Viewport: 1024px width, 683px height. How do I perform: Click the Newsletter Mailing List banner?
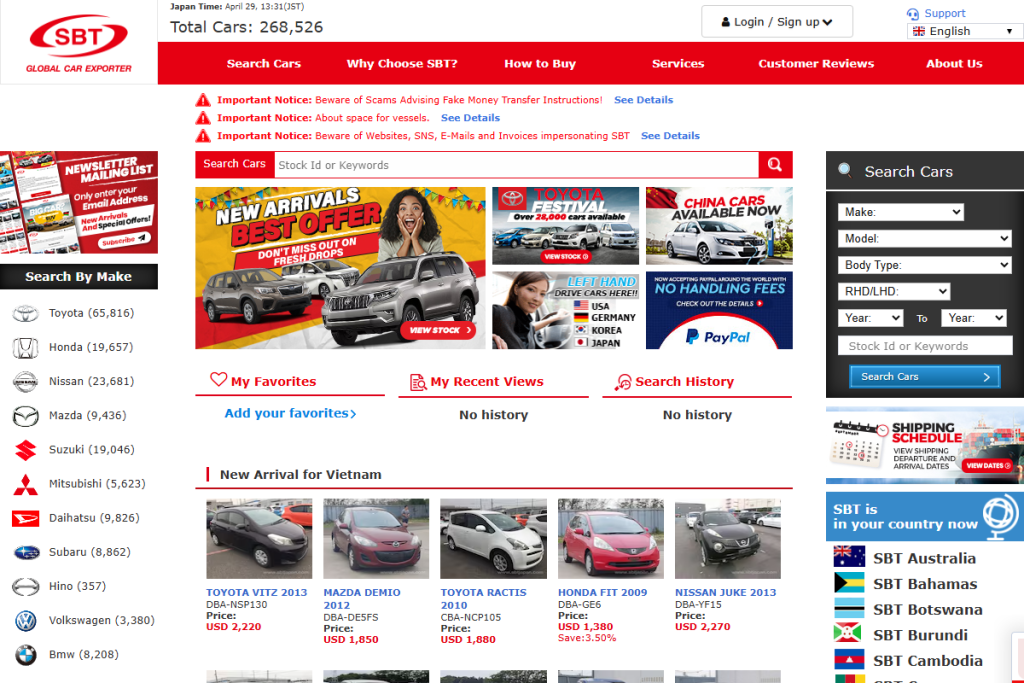[79, 202]
